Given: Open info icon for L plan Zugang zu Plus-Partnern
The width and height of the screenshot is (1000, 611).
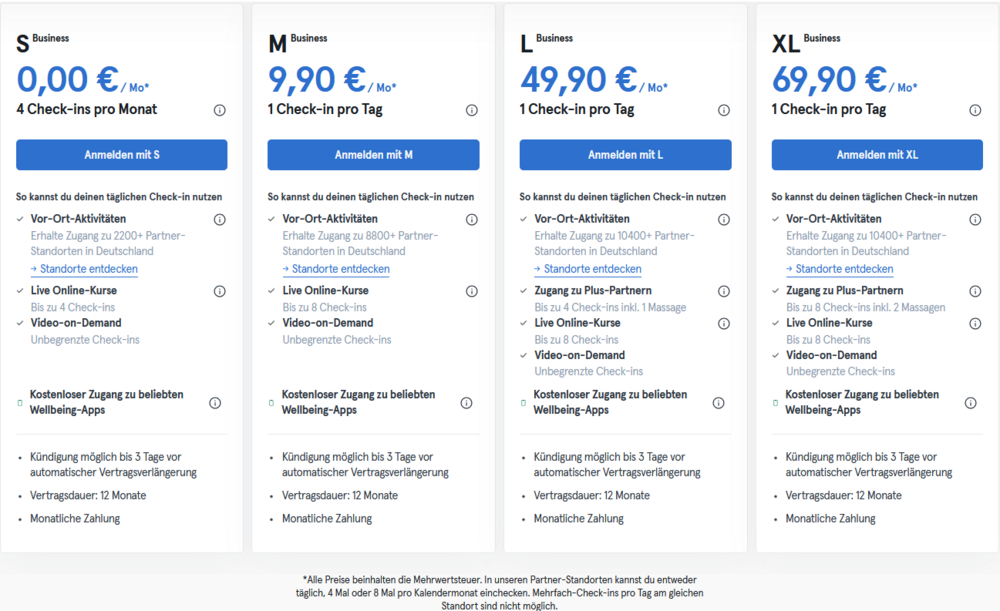Looking at the screenshot, I should click(723, 291).
